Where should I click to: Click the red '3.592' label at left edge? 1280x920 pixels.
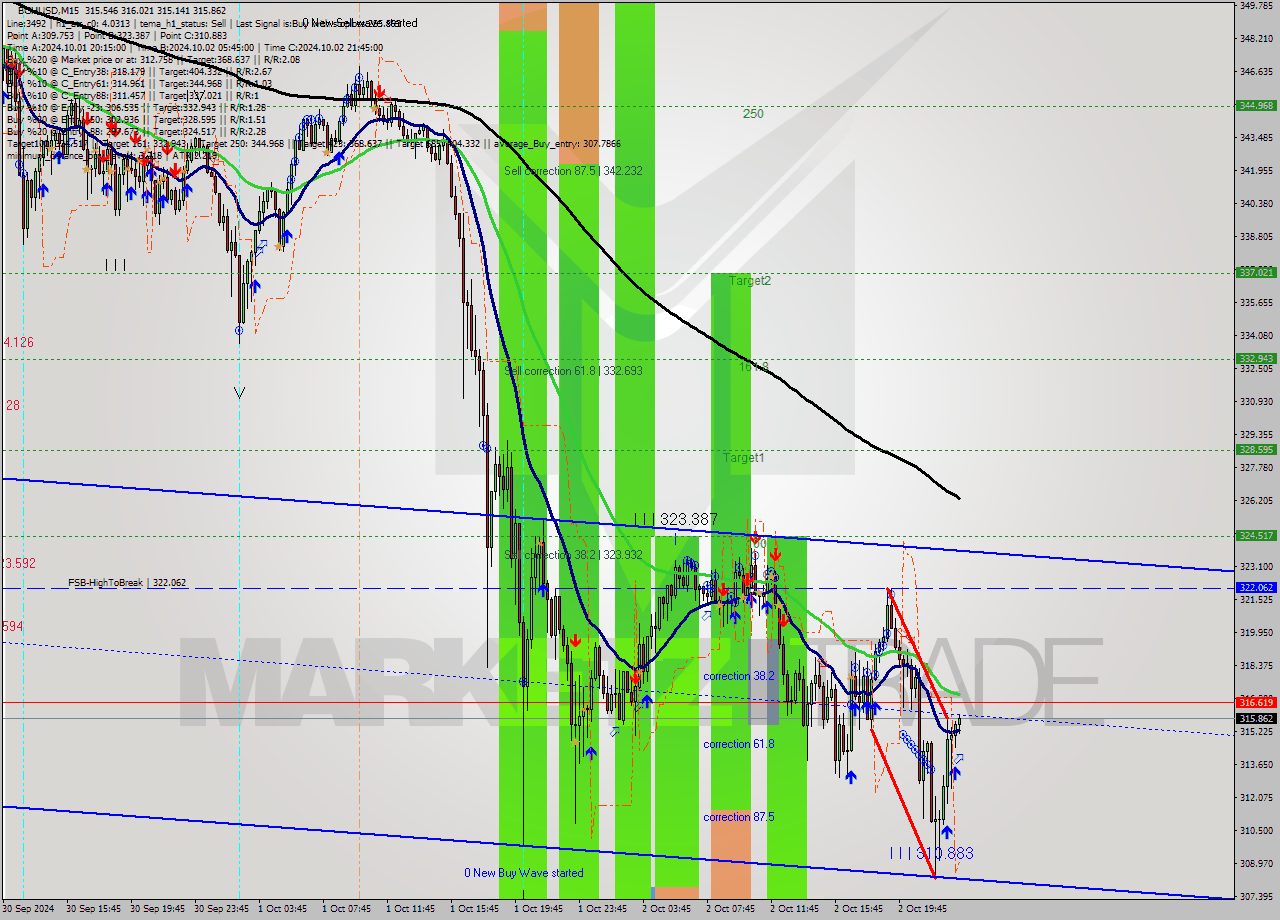[18, 563]
